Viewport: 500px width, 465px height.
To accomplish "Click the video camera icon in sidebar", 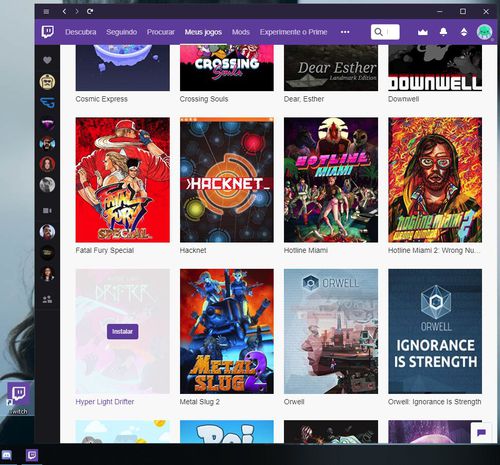I will 47,211.
